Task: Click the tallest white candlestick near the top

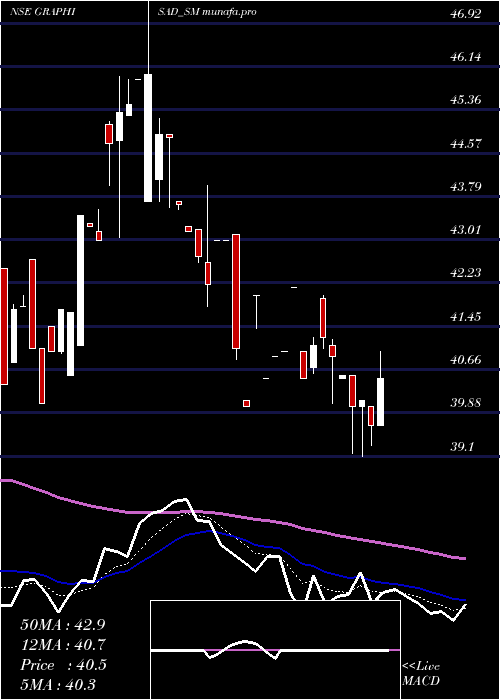Action: point(148,138)
